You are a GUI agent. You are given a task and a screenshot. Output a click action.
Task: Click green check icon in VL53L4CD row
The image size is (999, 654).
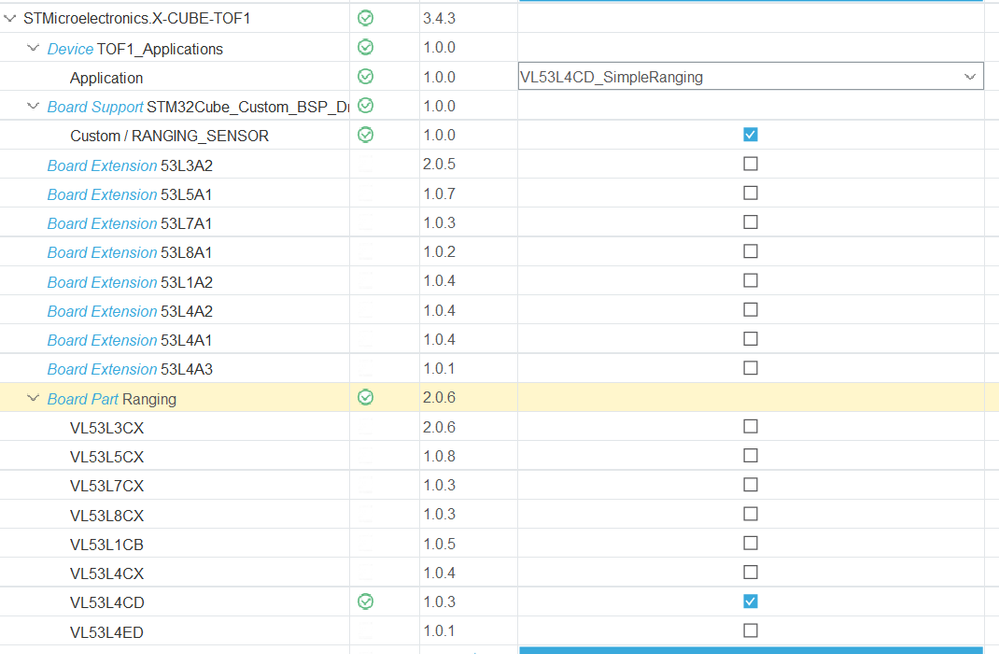366,602
